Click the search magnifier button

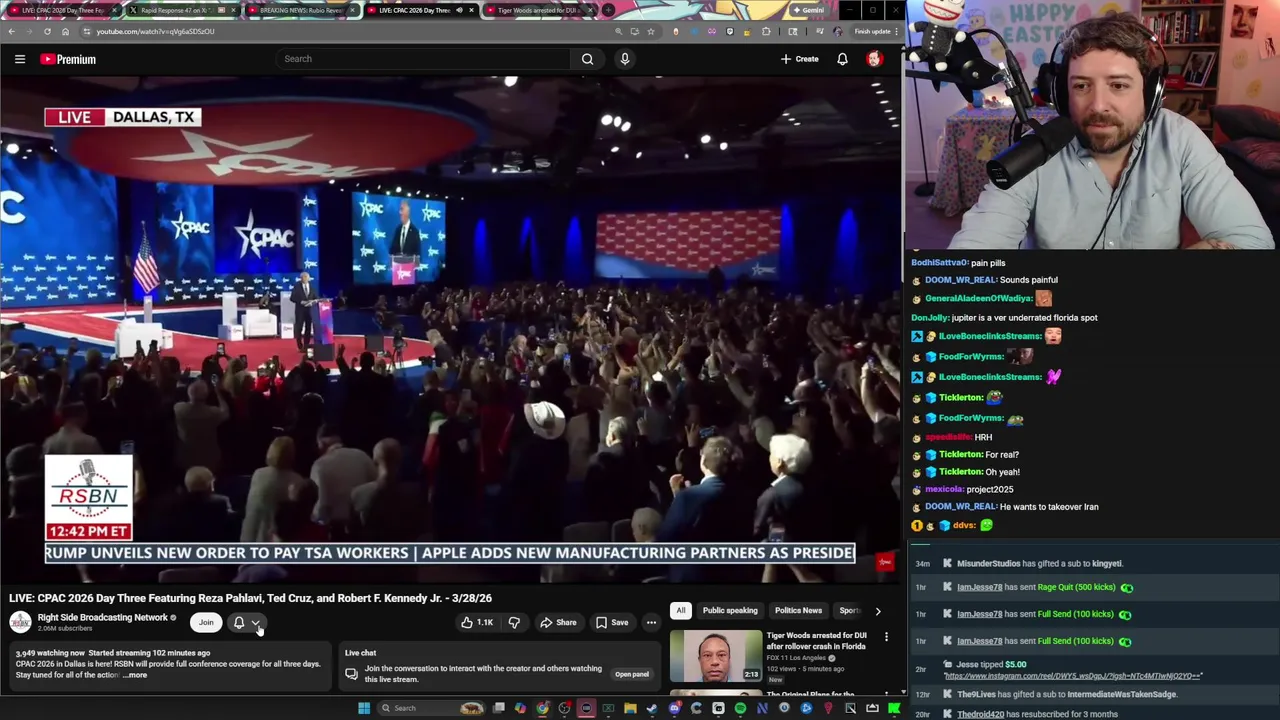(x=587, y=59)
